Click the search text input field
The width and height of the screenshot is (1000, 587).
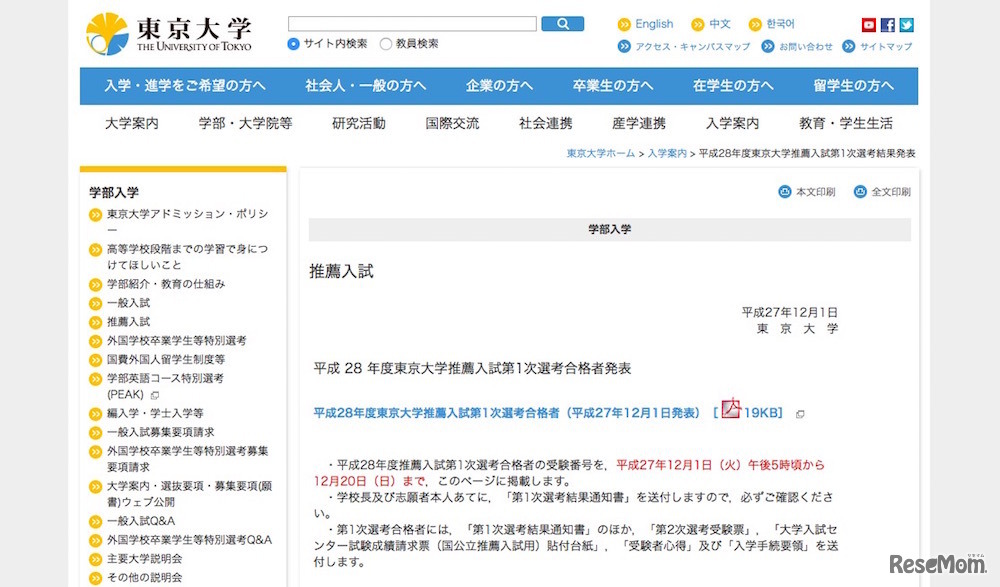(412, 24)
